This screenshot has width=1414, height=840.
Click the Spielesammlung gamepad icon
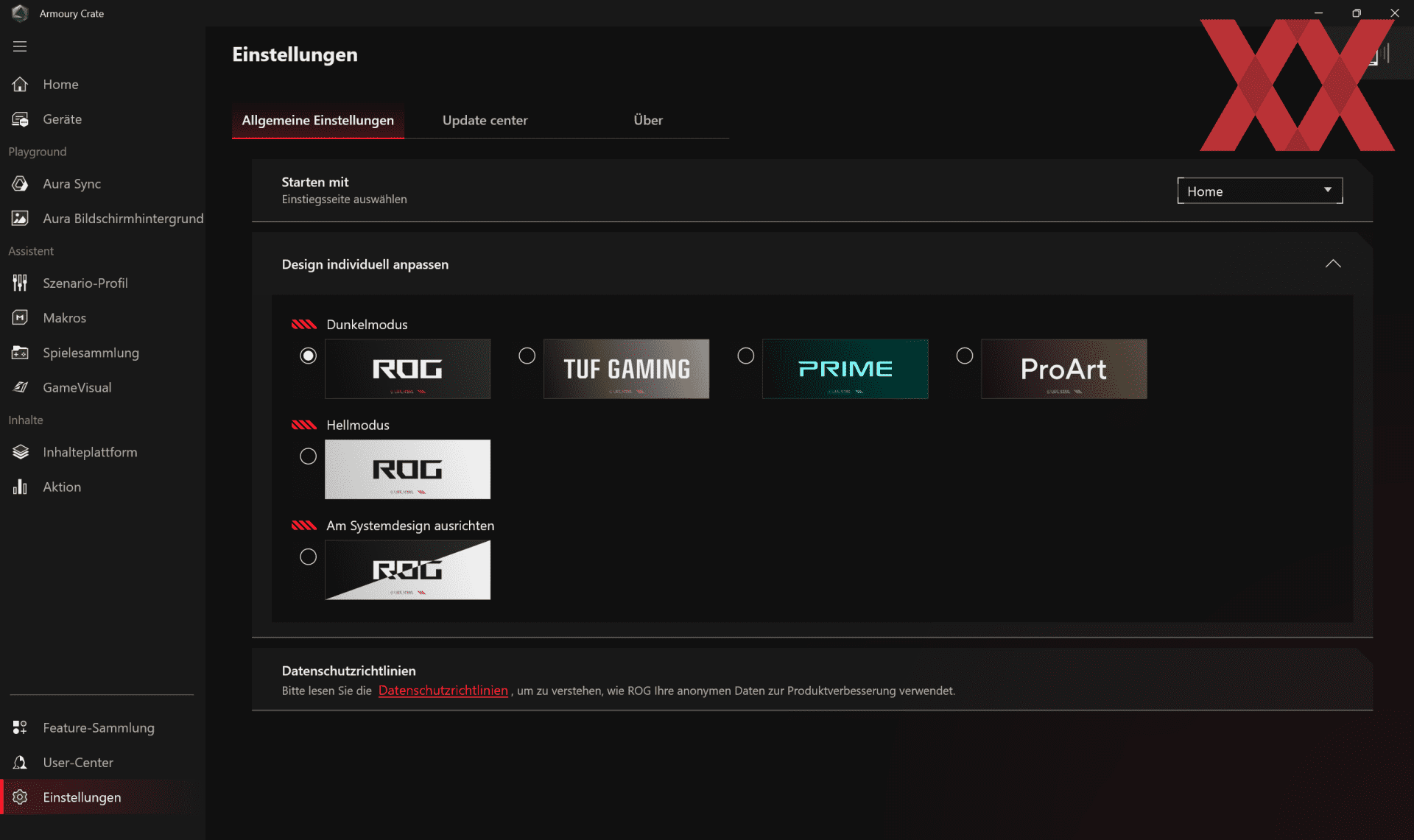click(20, 353)
